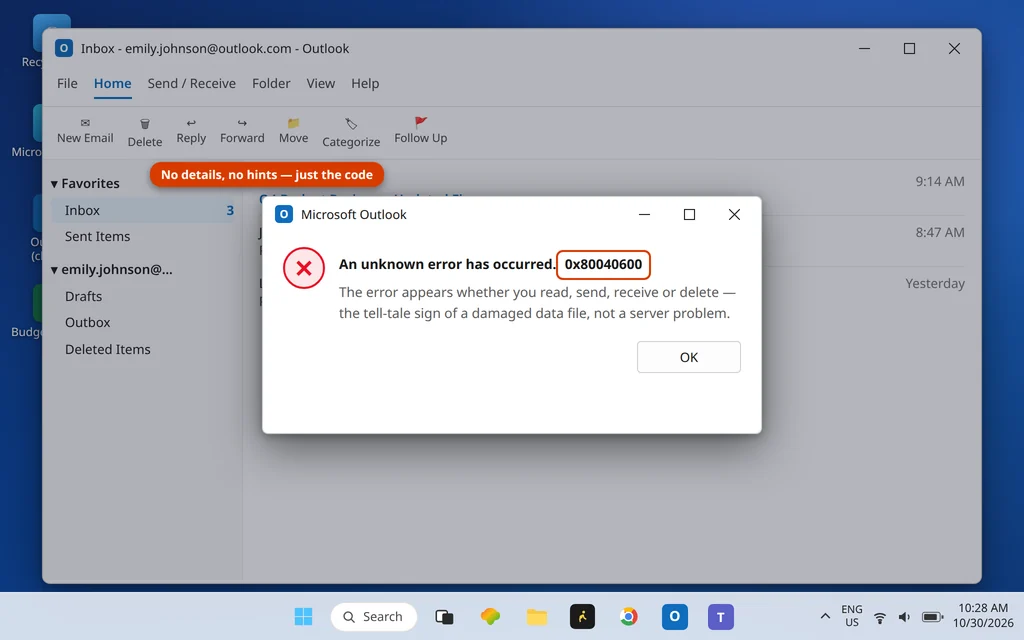The height and width of the screenshot is (640, 1024).
Task: Click OK in the Microsoft Outlook error dialog
Action: (688, 357)
